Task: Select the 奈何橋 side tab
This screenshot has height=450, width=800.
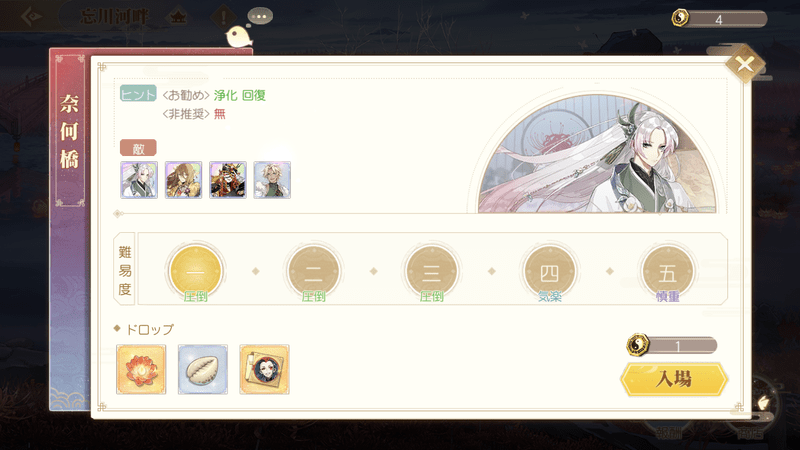Action: (x=70, y=131)
